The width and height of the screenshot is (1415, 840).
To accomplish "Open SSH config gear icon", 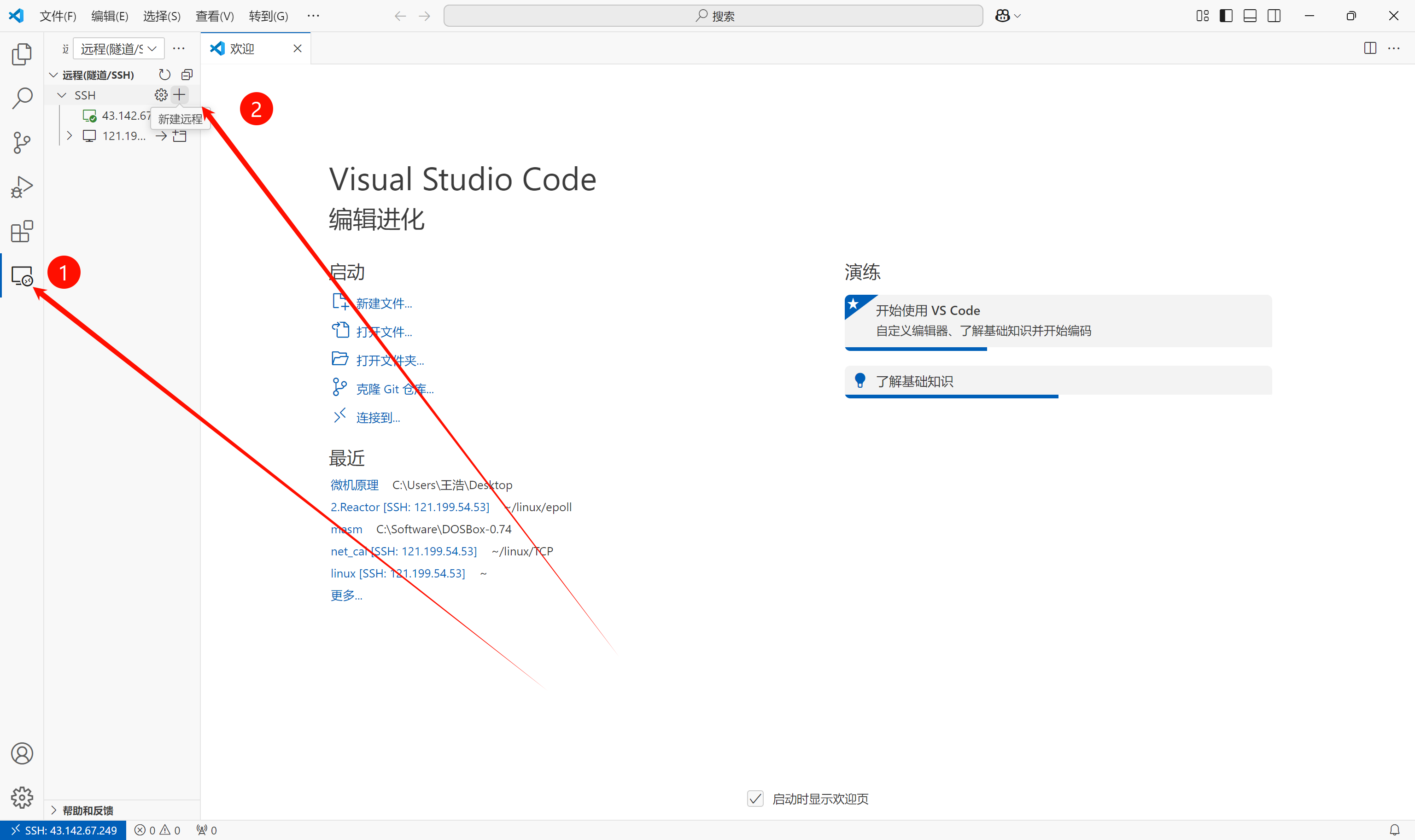I will click(x=161, y=94).
